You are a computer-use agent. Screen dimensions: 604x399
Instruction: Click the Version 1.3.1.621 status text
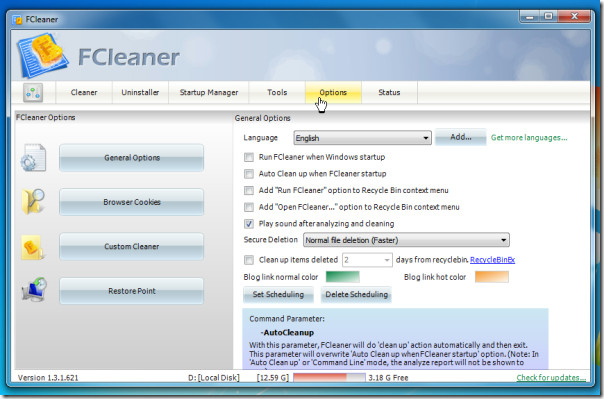[x=48, y=378]
